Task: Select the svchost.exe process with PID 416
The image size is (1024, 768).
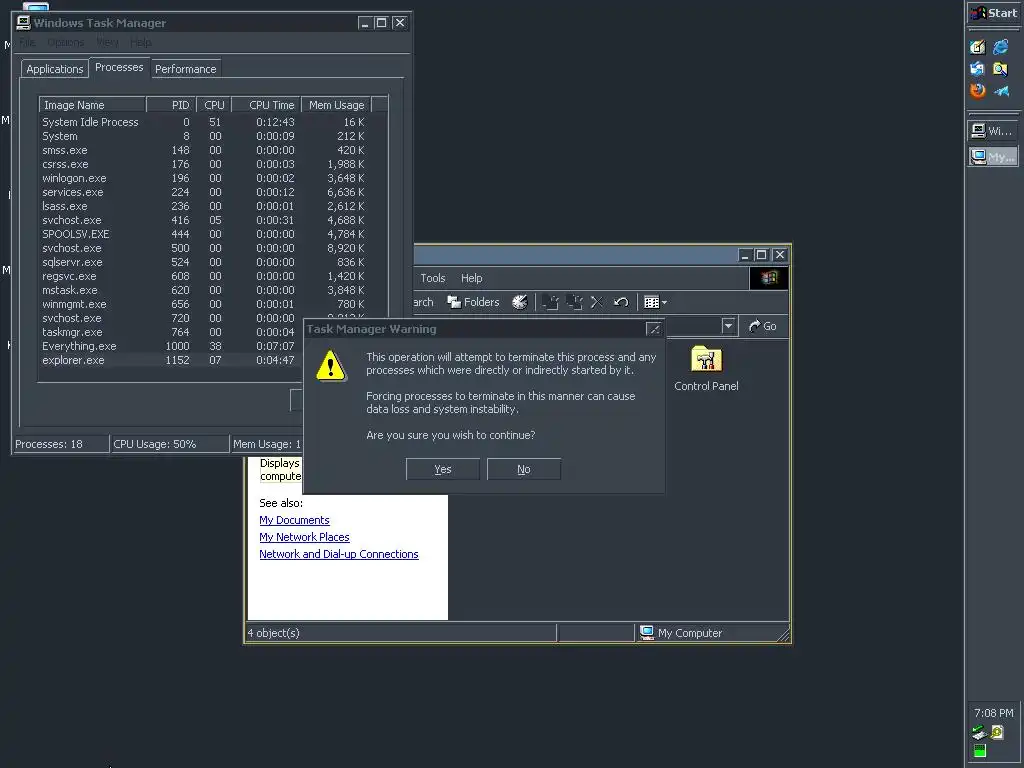Action: pos(204,221)
